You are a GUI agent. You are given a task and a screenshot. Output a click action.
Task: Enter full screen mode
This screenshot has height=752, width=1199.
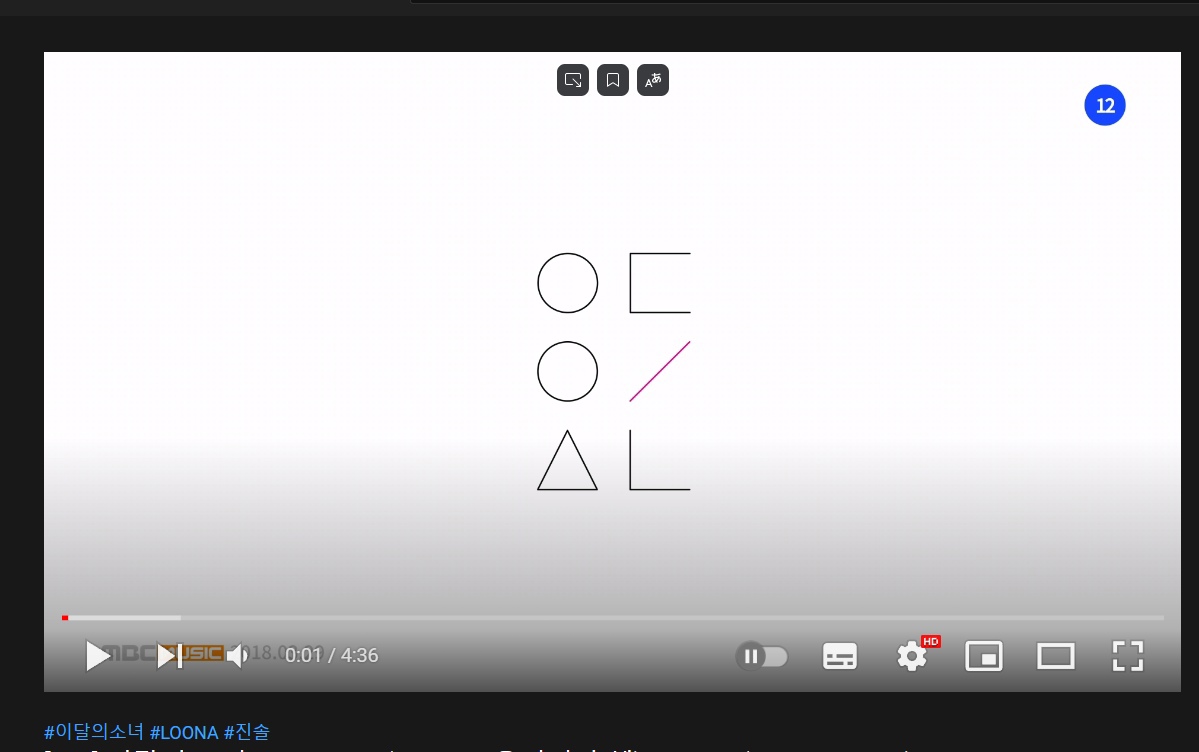[1128, 656]
